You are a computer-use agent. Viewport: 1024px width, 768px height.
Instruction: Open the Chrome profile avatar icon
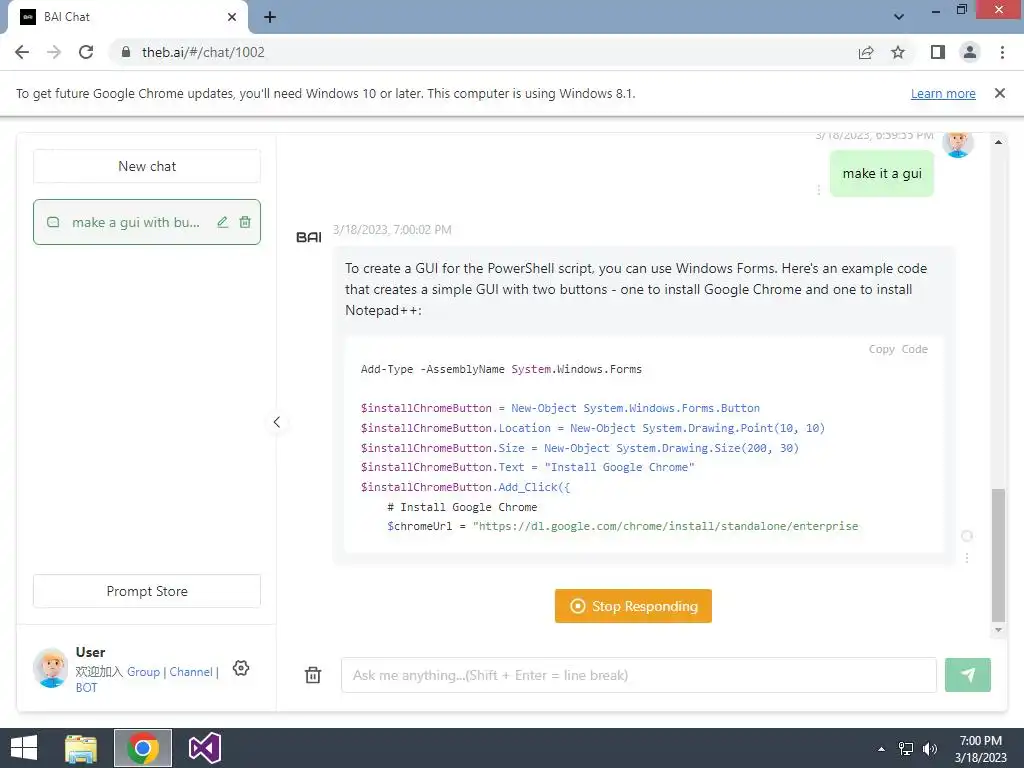(970, 52)
